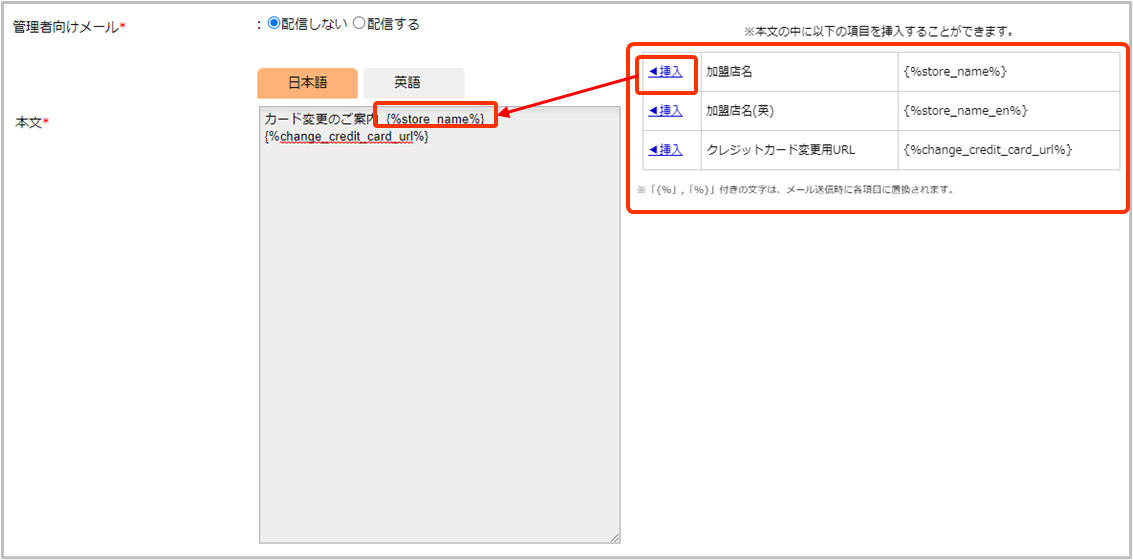Select the 配信しない radio button
This screenshot has height=560, width=1133.
(x=274, y=24)
